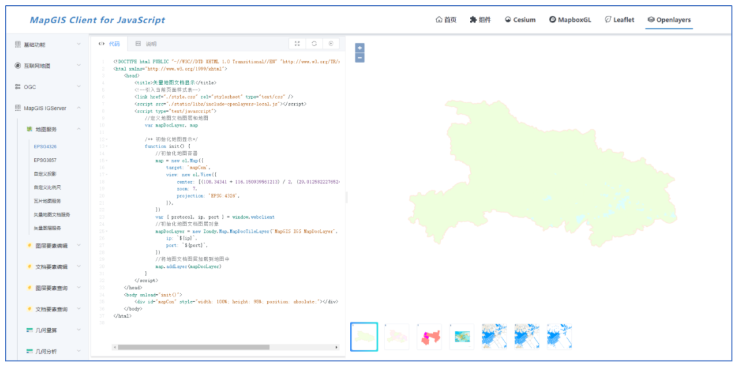Image resolution: width=737 pixels, height=365 pixels.
Task: Click the MapboxGL logo icon
Action: click(x=552, y=20)
